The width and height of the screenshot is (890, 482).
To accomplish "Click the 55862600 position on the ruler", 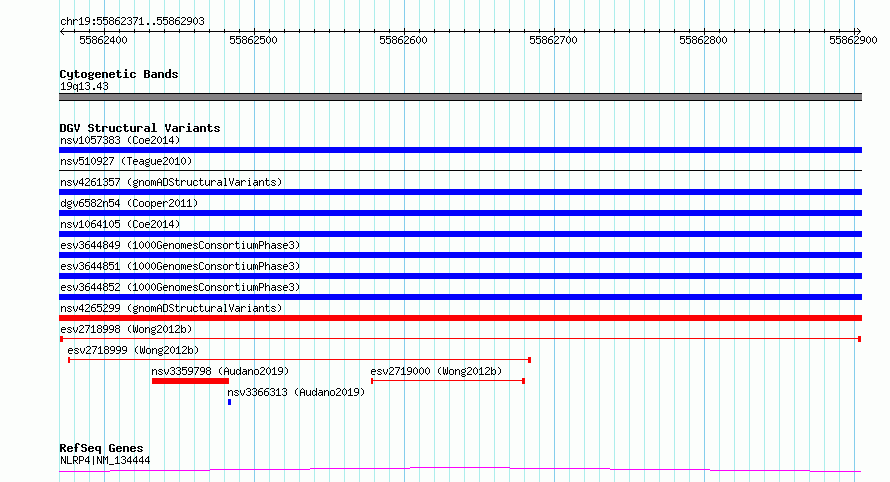I will point(403,40).
